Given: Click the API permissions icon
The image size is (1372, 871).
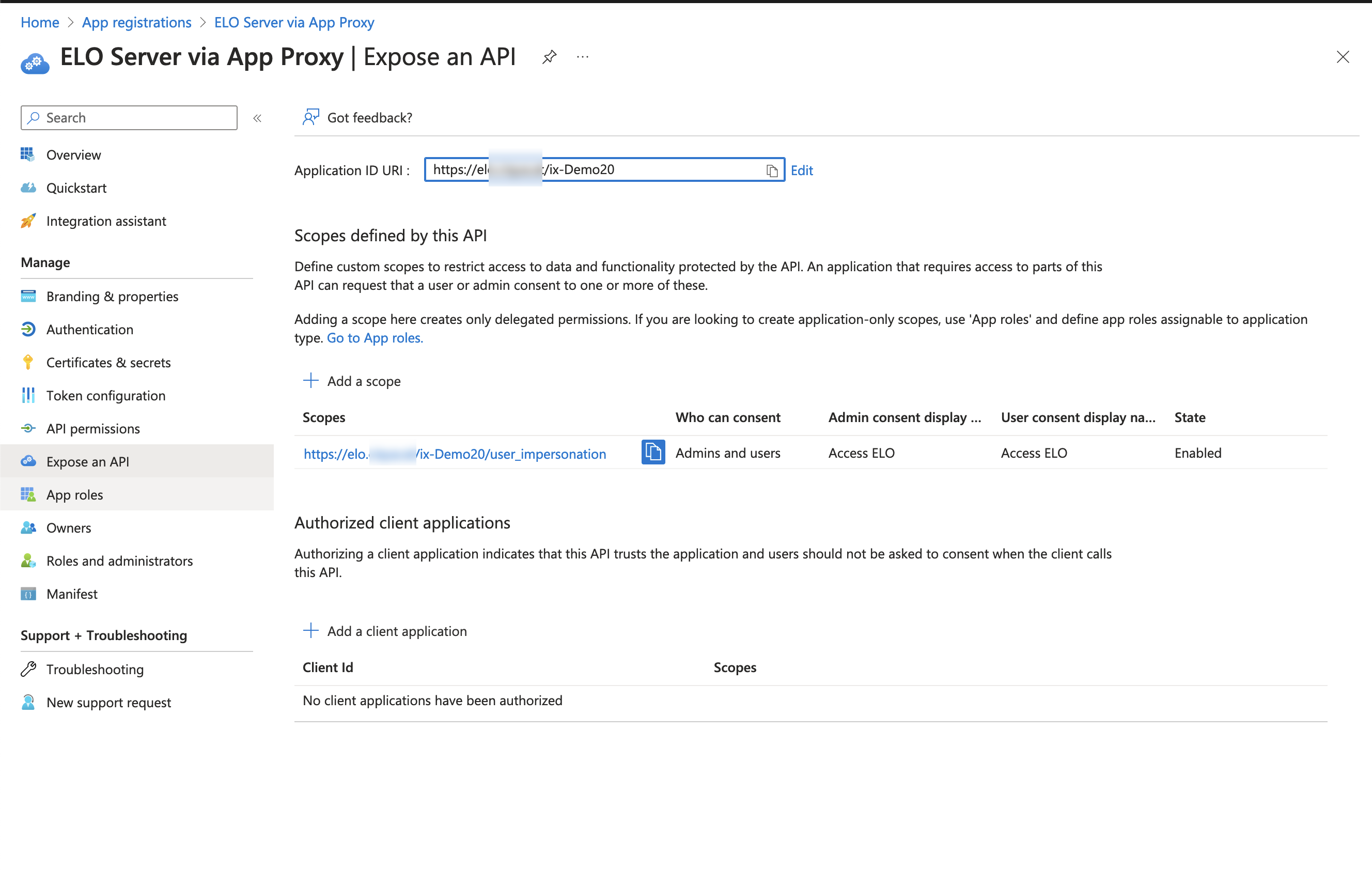Looking at the screenshot, I should (x=28, y=428).
